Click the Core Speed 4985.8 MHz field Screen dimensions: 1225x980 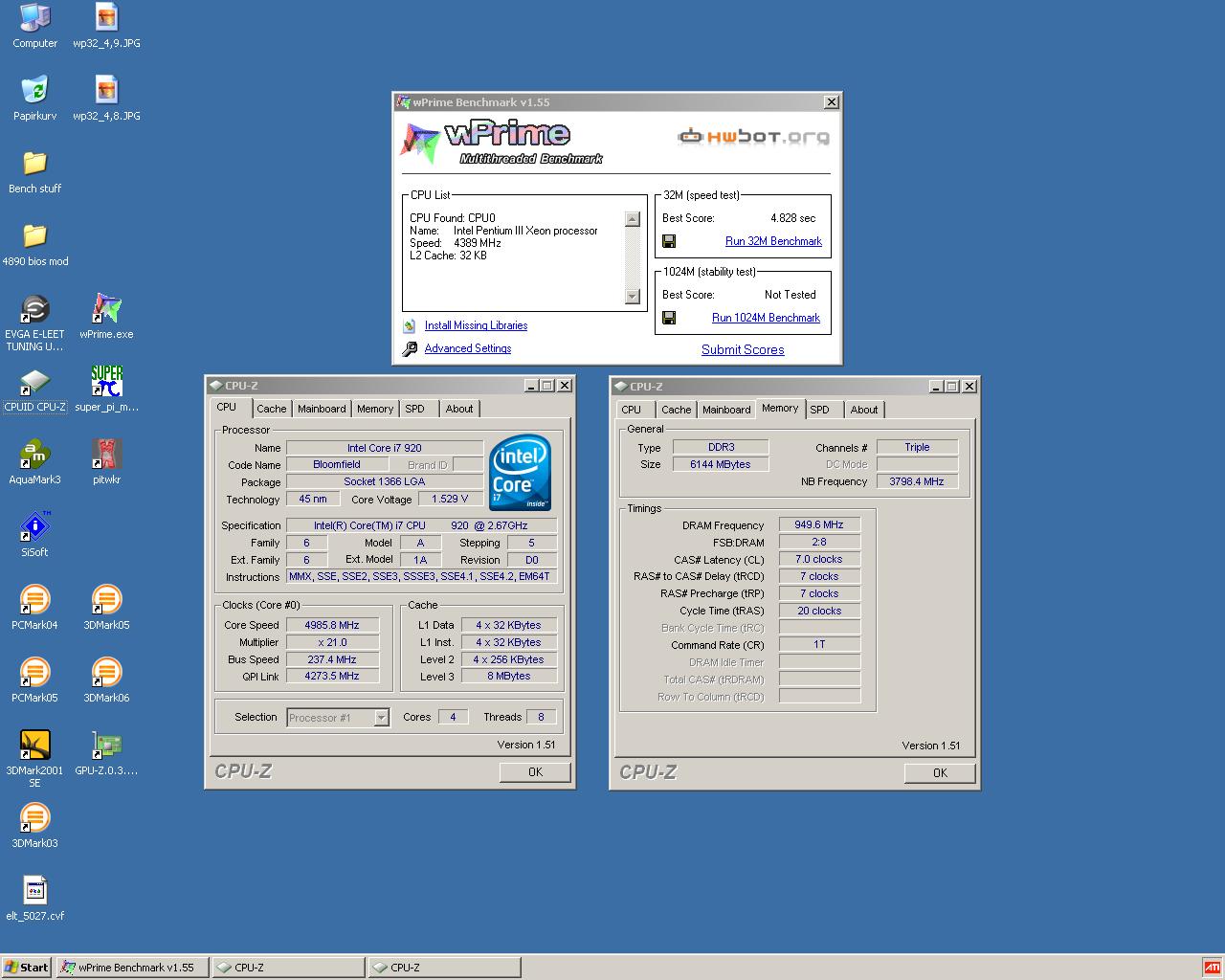click(332, 625)
